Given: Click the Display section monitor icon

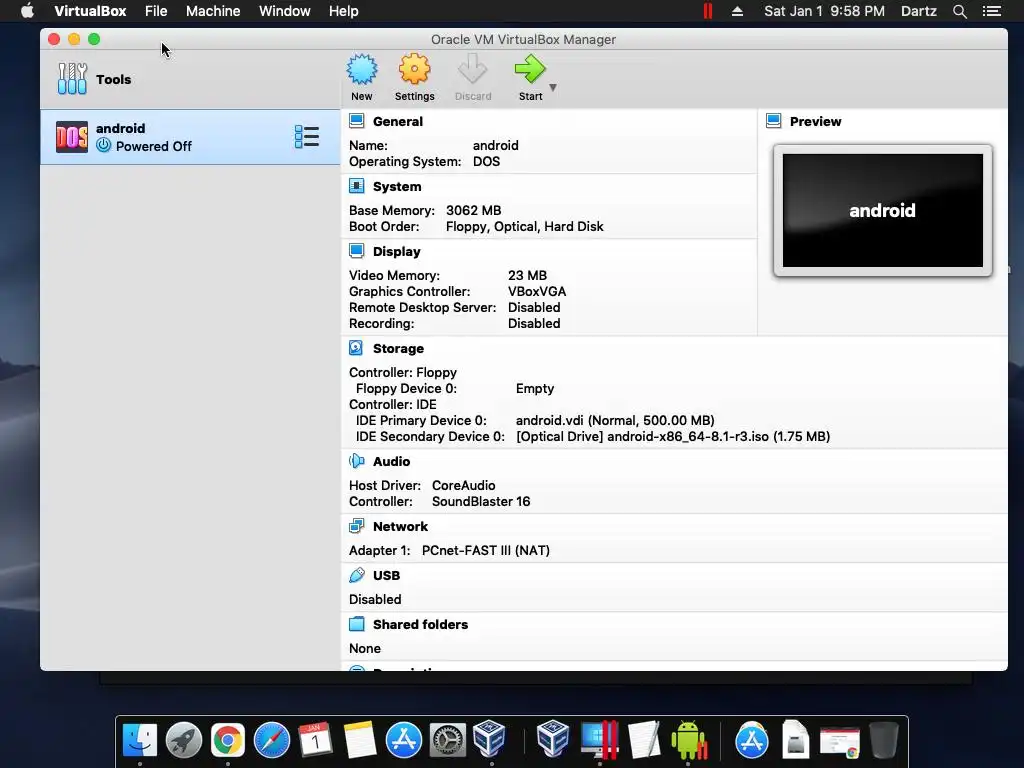Looking at the screenshot, I should 357,251.
